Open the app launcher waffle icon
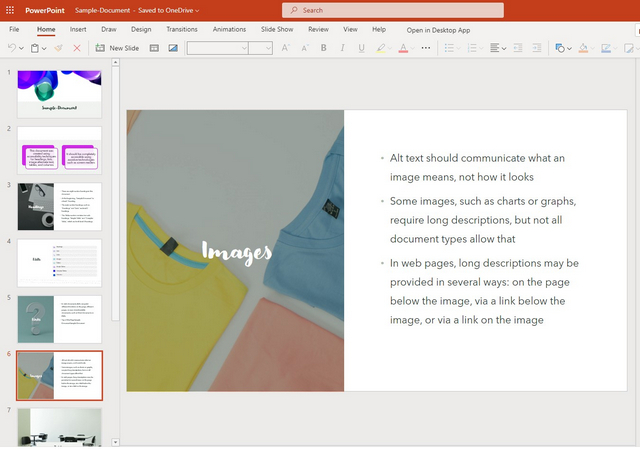Viewport: 640px width, 450px height. point(10,10)
